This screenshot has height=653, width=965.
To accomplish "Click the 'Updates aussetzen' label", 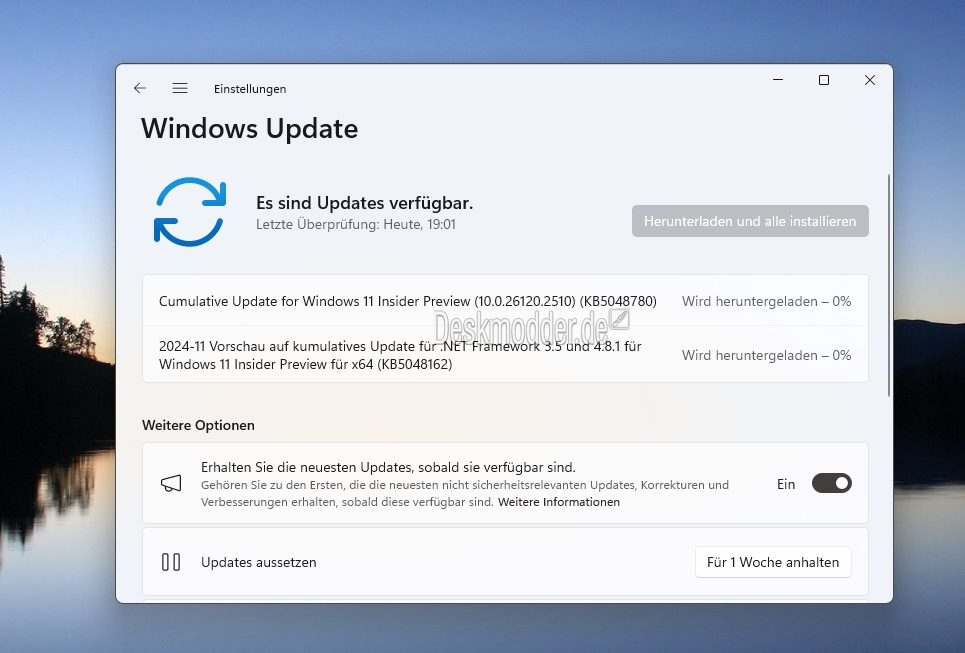I will tap(258, 562).
